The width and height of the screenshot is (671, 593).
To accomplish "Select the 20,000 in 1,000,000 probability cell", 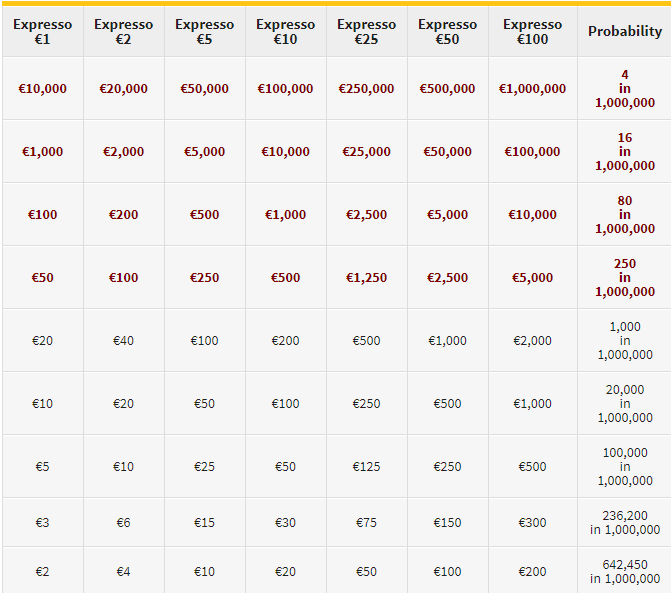I will tap(624, 404).
